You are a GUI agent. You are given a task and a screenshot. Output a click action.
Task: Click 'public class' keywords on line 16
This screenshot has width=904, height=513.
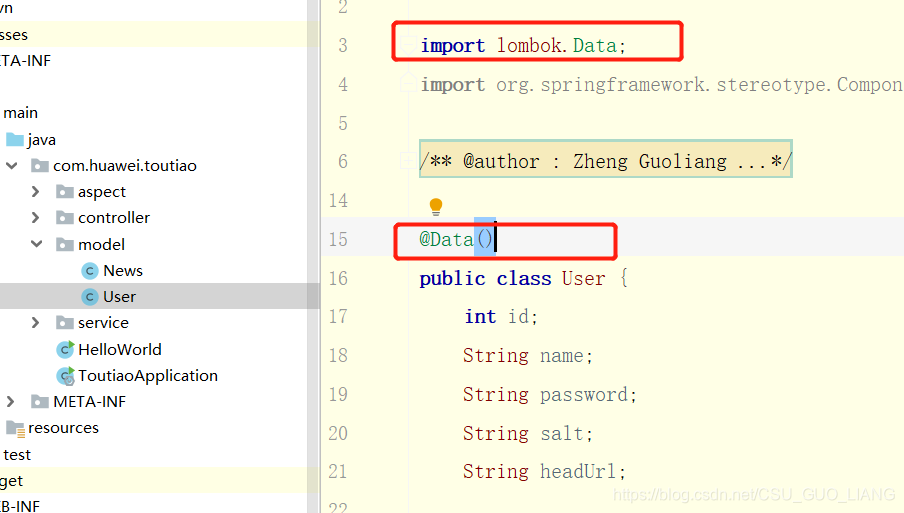coord(485,278)
